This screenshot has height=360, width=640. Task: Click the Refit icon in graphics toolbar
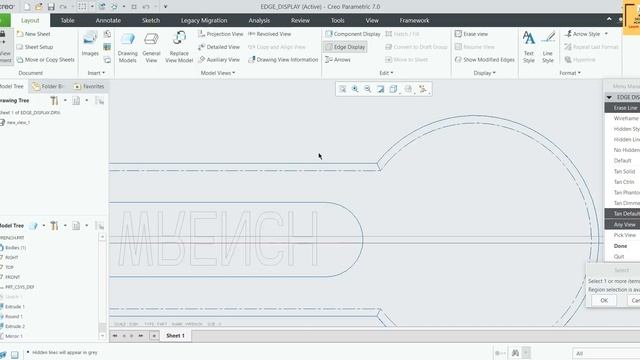tap(342, 89)
